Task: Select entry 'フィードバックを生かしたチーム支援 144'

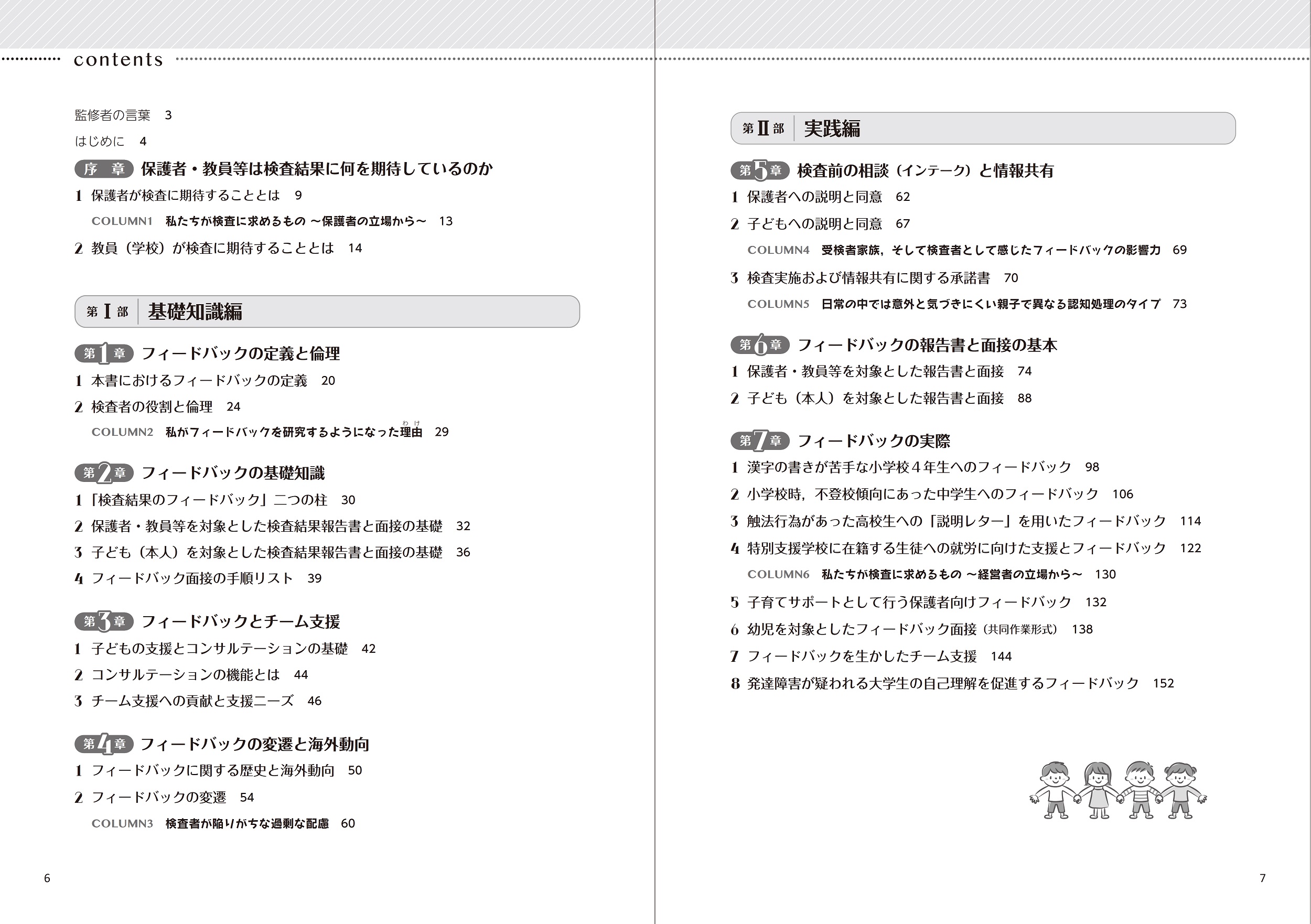Action: pyautogui.click(x=872, y=657)
